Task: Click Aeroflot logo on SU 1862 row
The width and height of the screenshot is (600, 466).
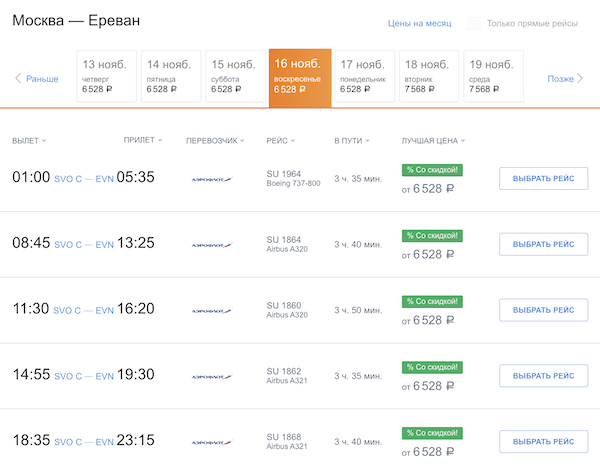Action: pyautogui.click(x=212, y=377)
